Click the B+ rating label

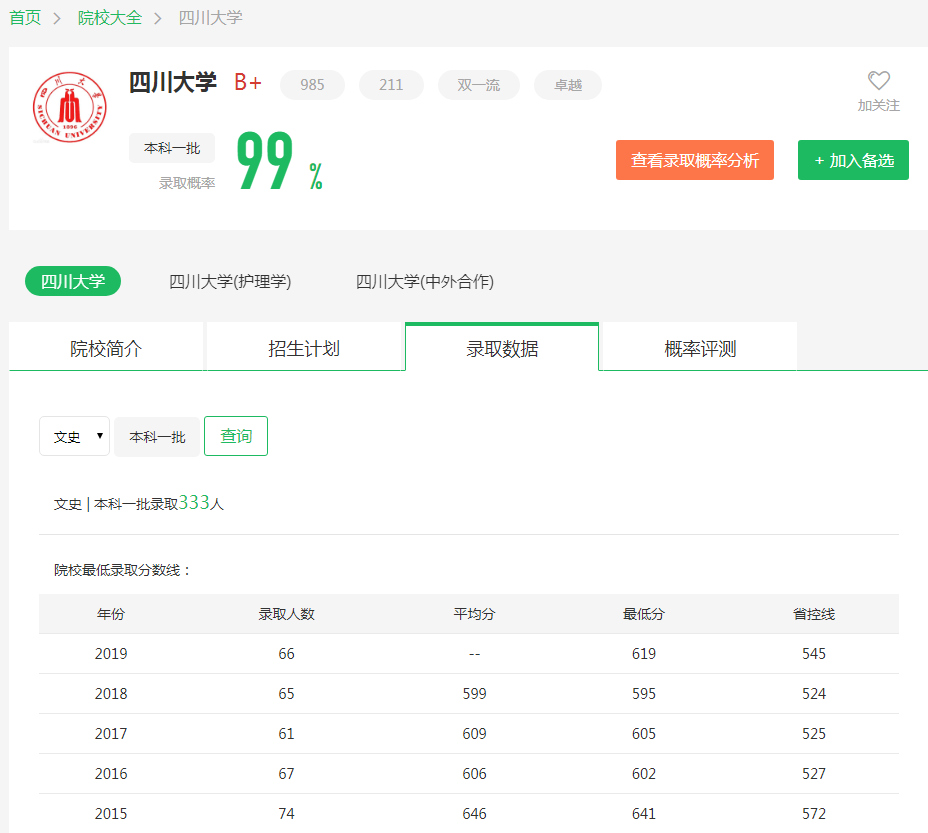click(x=248, y=82)
